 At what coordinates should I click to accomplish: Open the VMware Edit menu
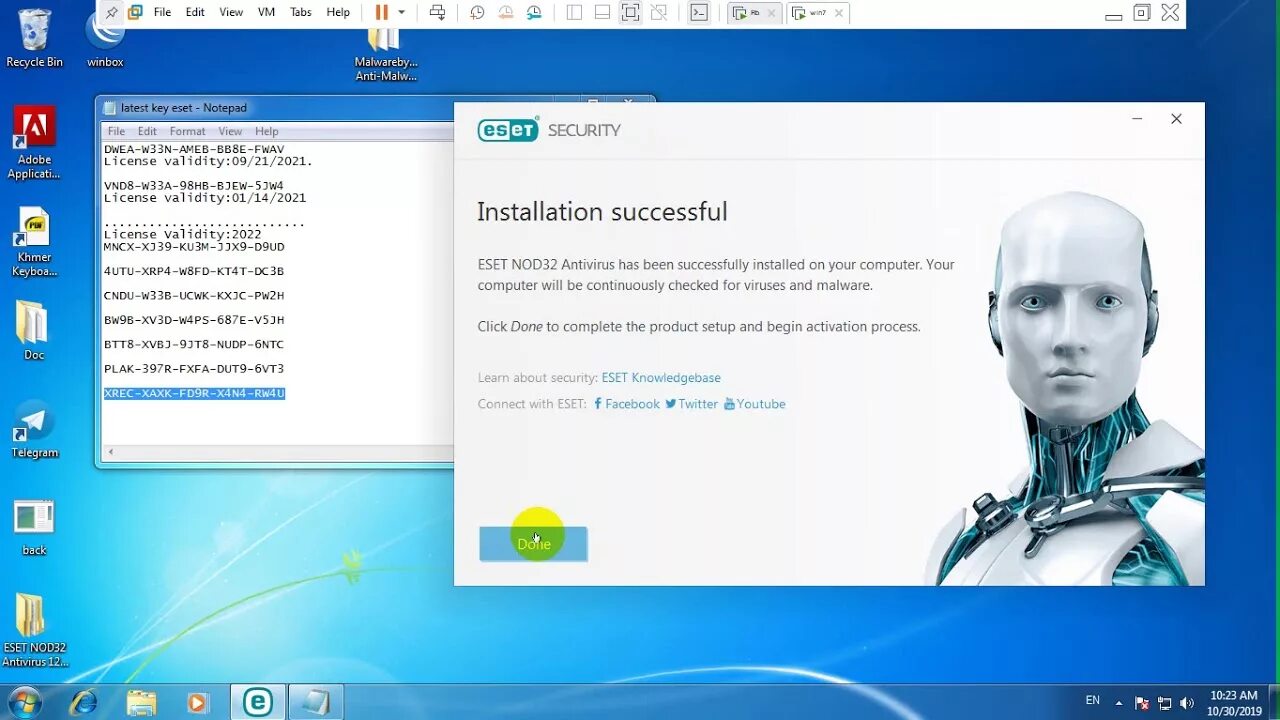pos(195,12)
